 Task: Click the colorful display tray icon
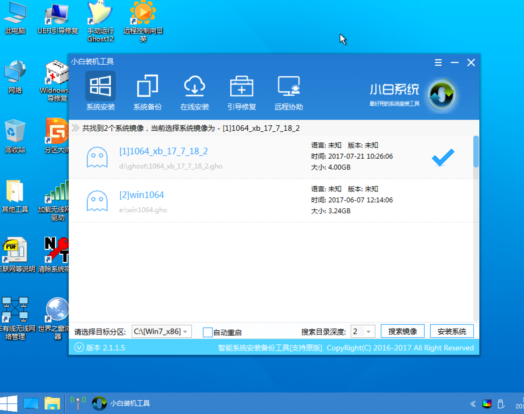click(487, 404)
